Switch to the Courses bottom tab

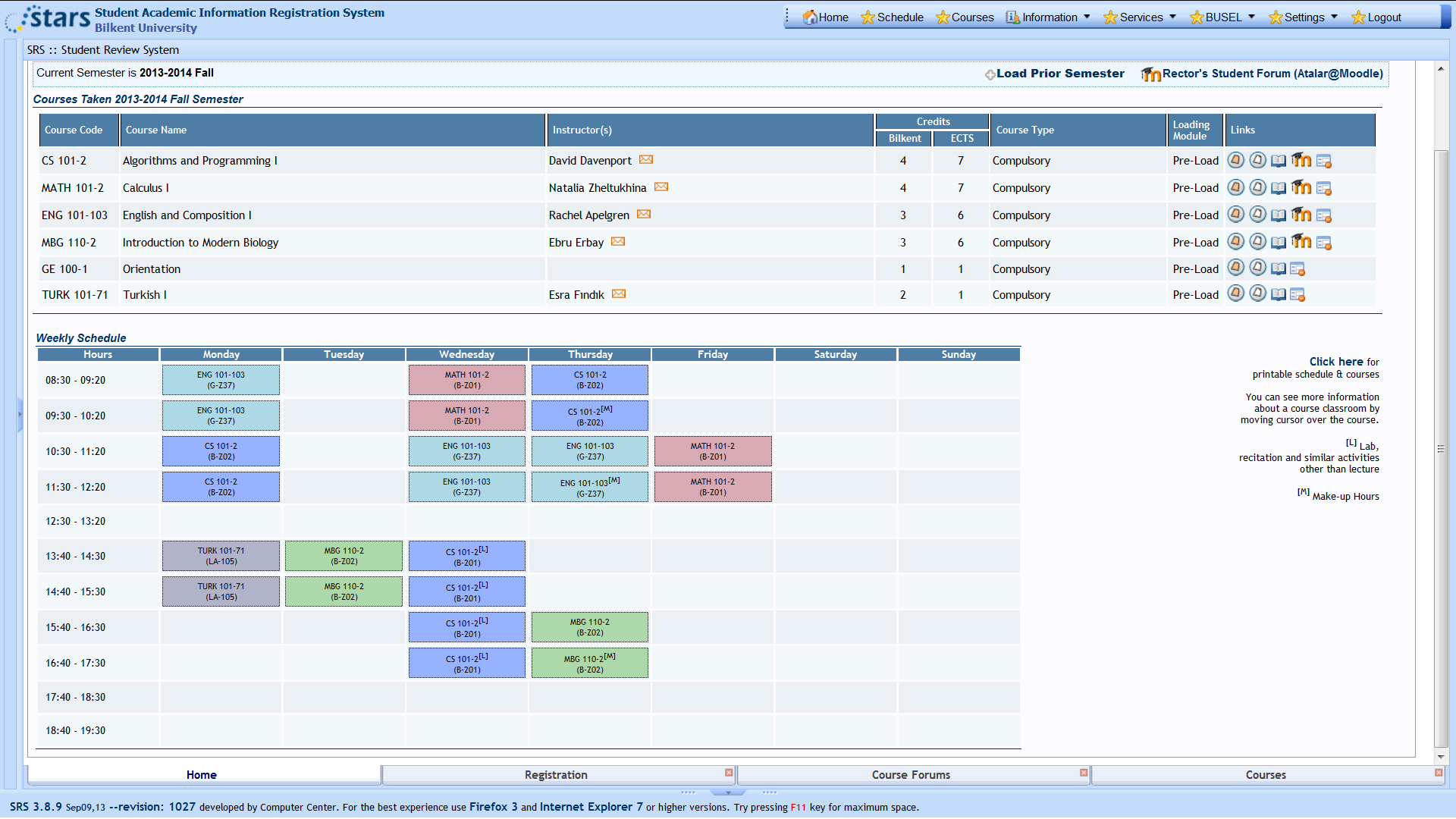pyautogui.click(x=1266, y=774)
